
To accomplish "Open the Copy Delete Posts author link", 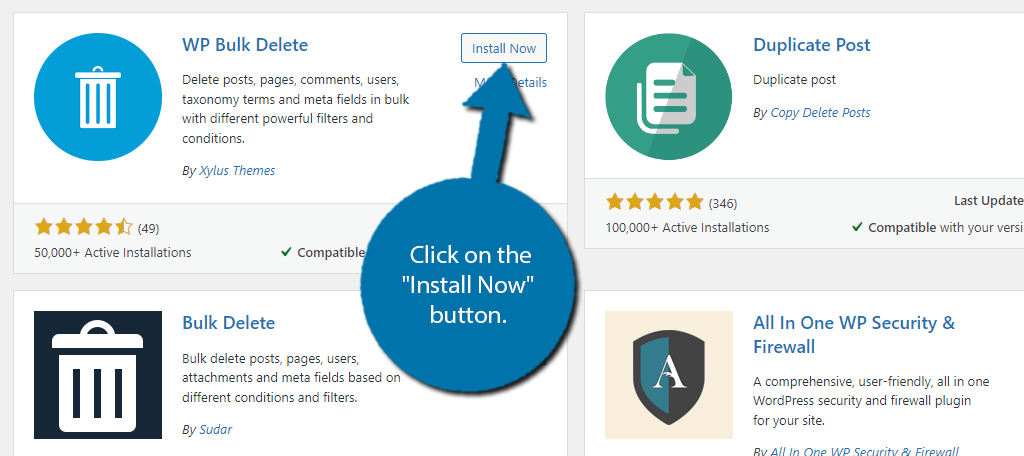I will (820, 112).
